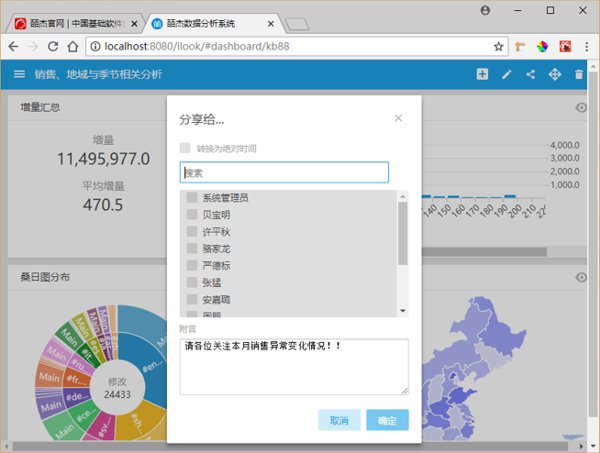Bookmark page with the star icon
This screenshot has width=600, height=453.
coord(498,46)
